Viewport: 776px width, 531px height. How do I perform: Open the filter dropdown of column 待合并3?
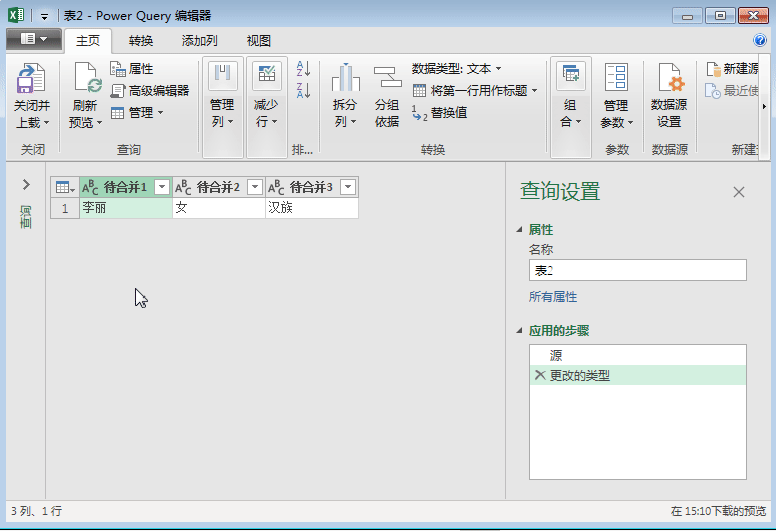[x=347, y=188]
